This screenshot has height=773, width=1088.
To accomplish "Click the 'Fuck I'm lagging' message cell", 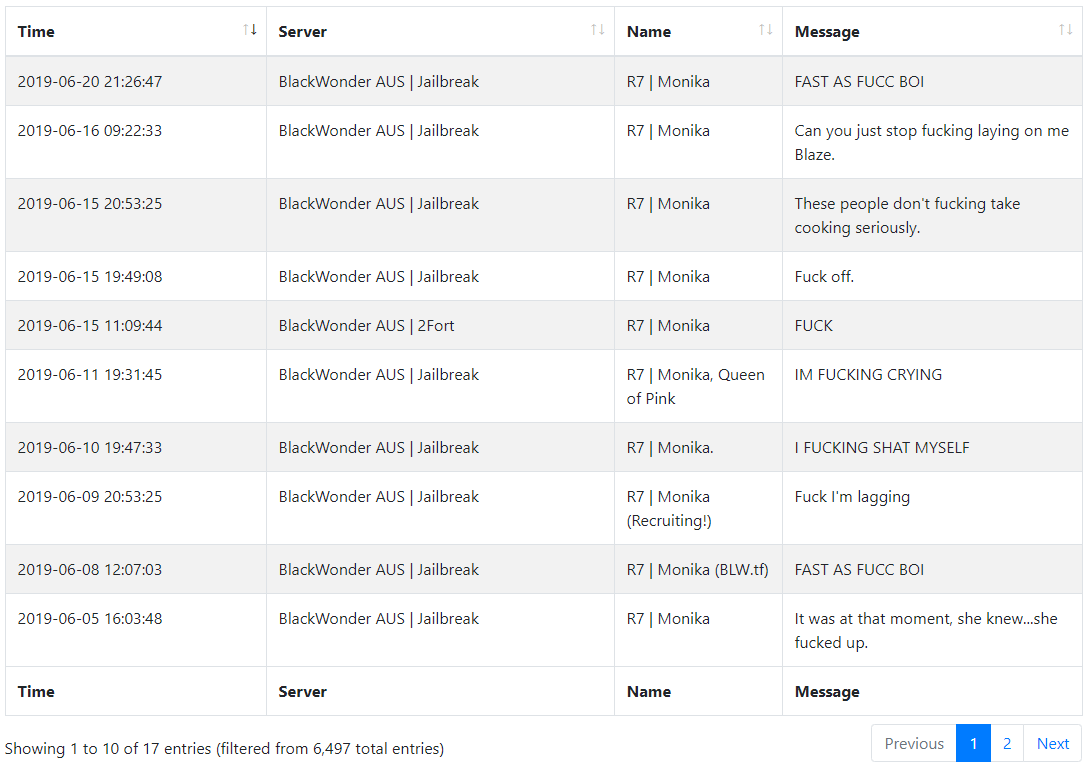I will [932, 508].
